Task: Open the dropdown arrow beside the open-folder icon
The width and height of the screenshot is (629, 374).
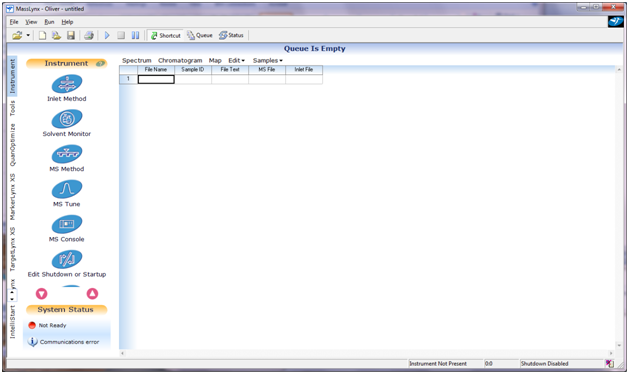Action: point(28,35)
